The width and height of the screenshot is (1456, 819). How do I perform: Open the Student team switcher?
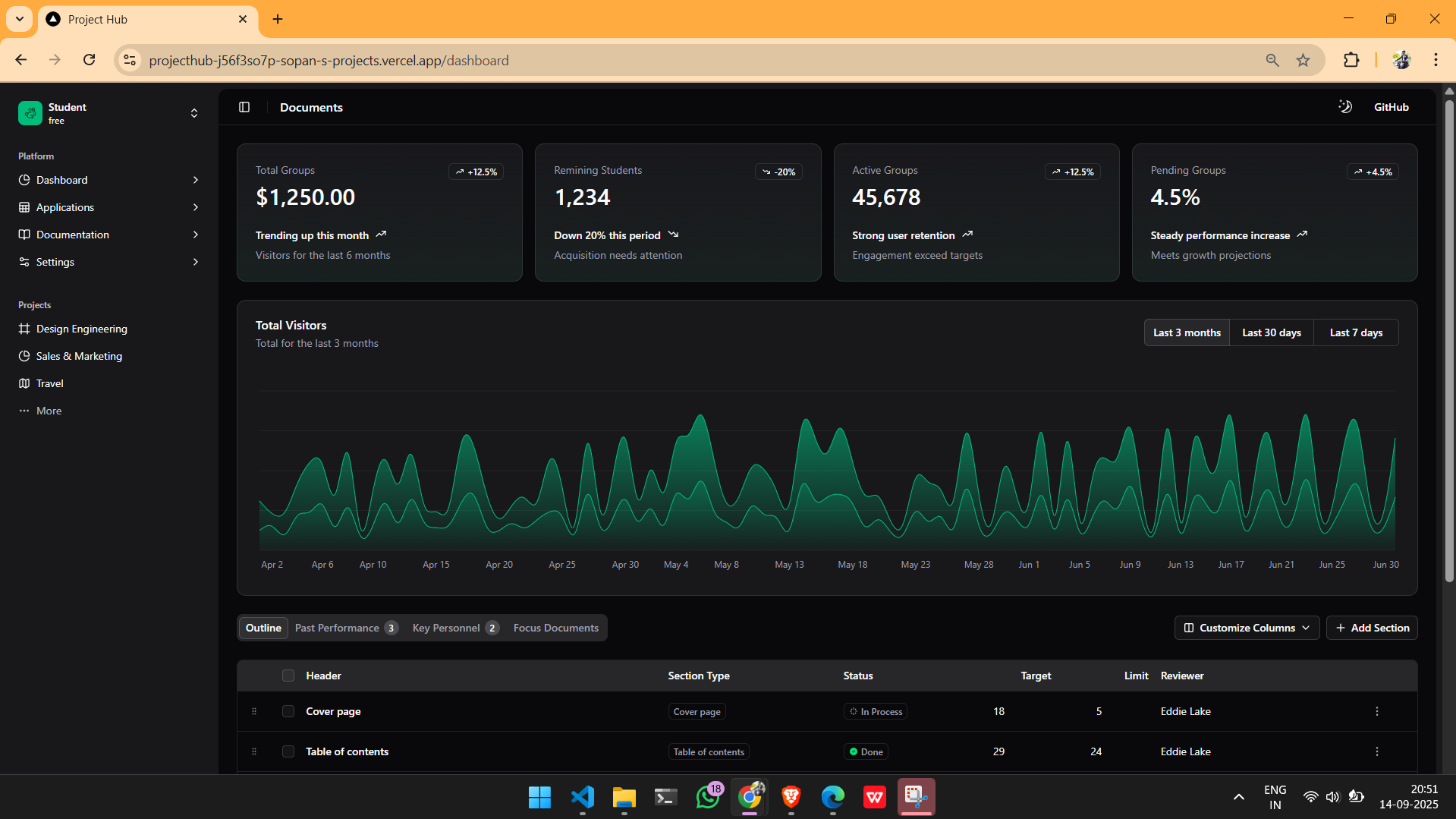pos(109,113)
